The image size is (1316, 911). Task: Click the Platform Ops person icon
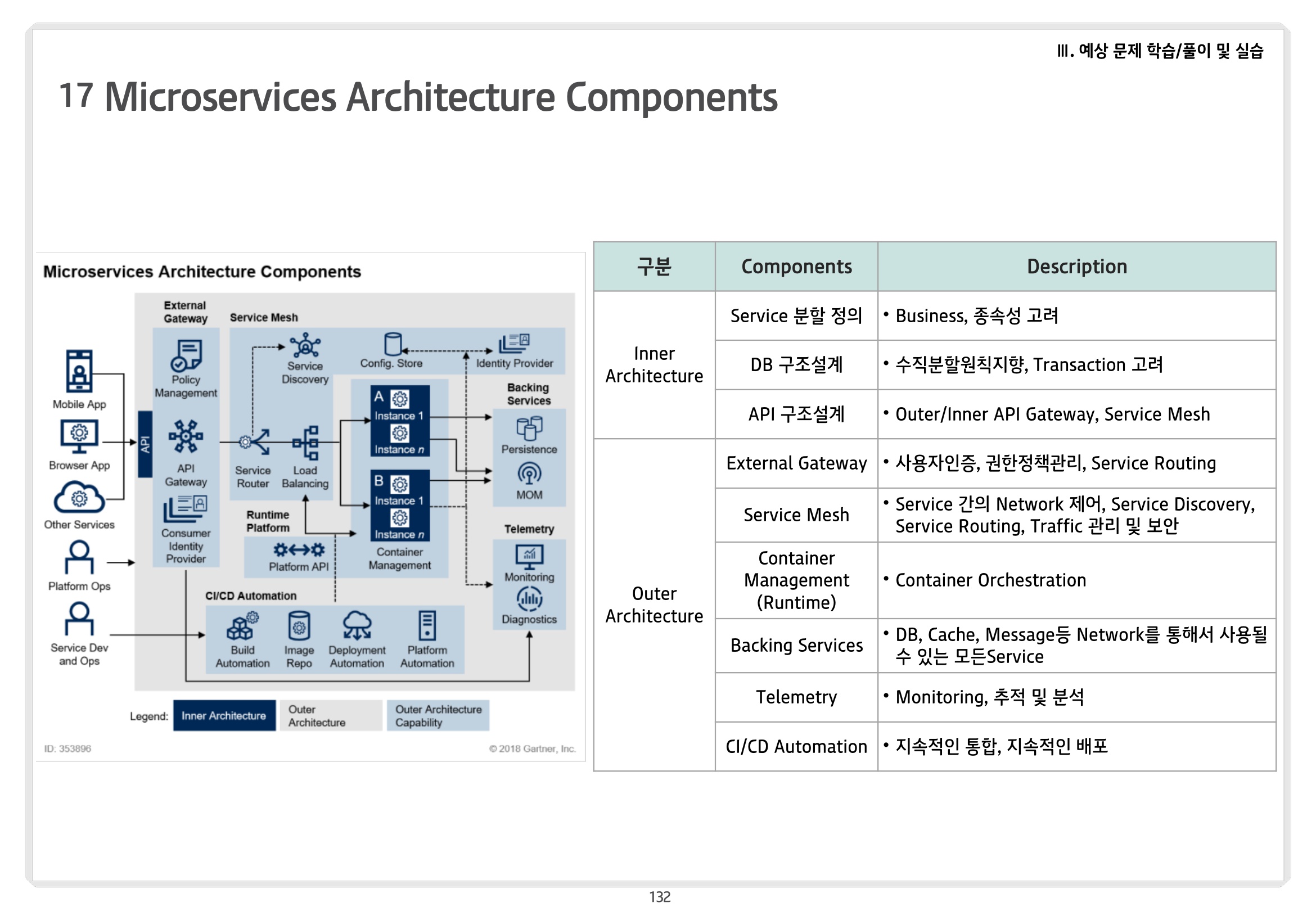pos(79,558)
